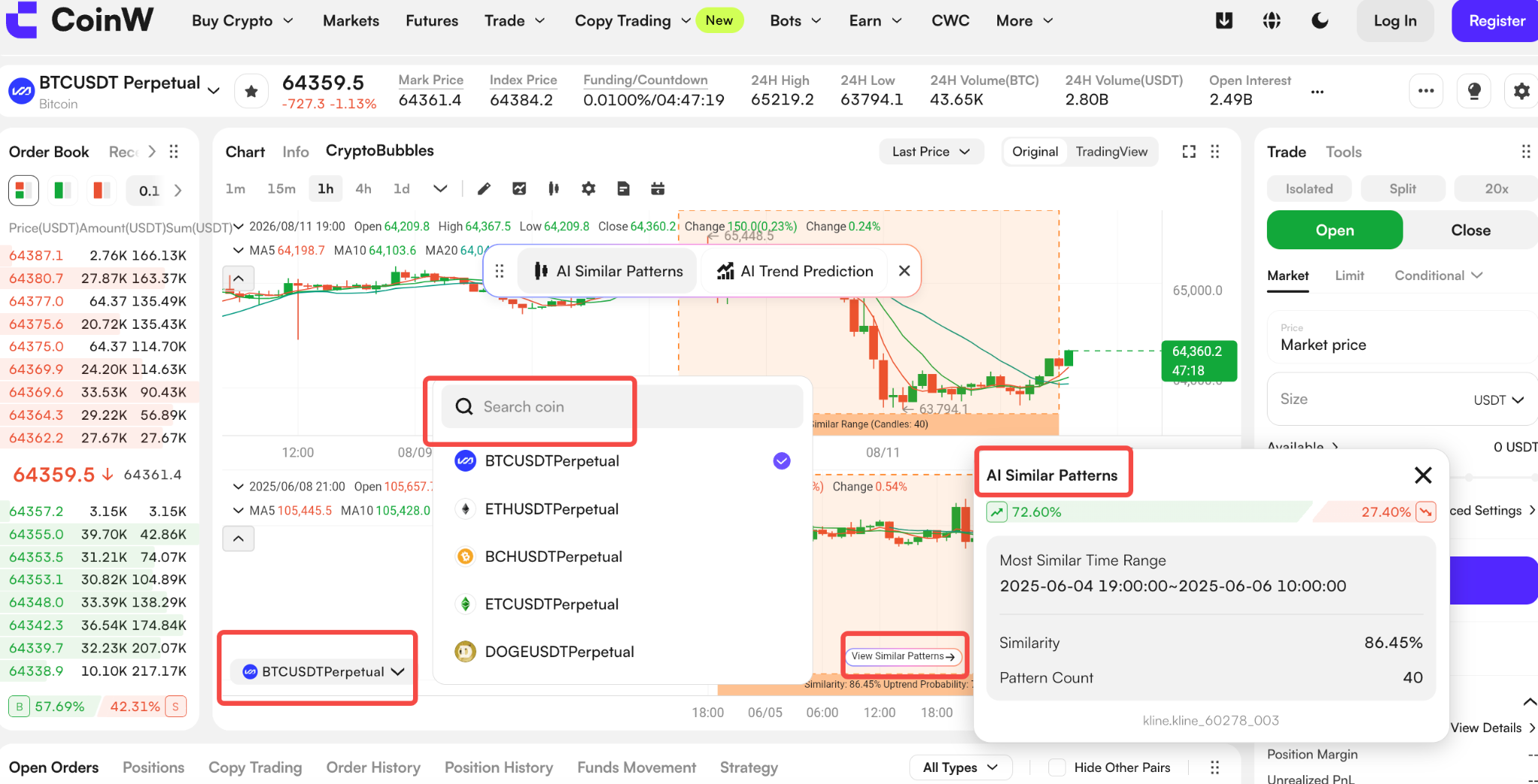This screenshot has width=1538, height=784.
Task: Switch chart to TradingView mode
Action: click(x=1111, y=152)
